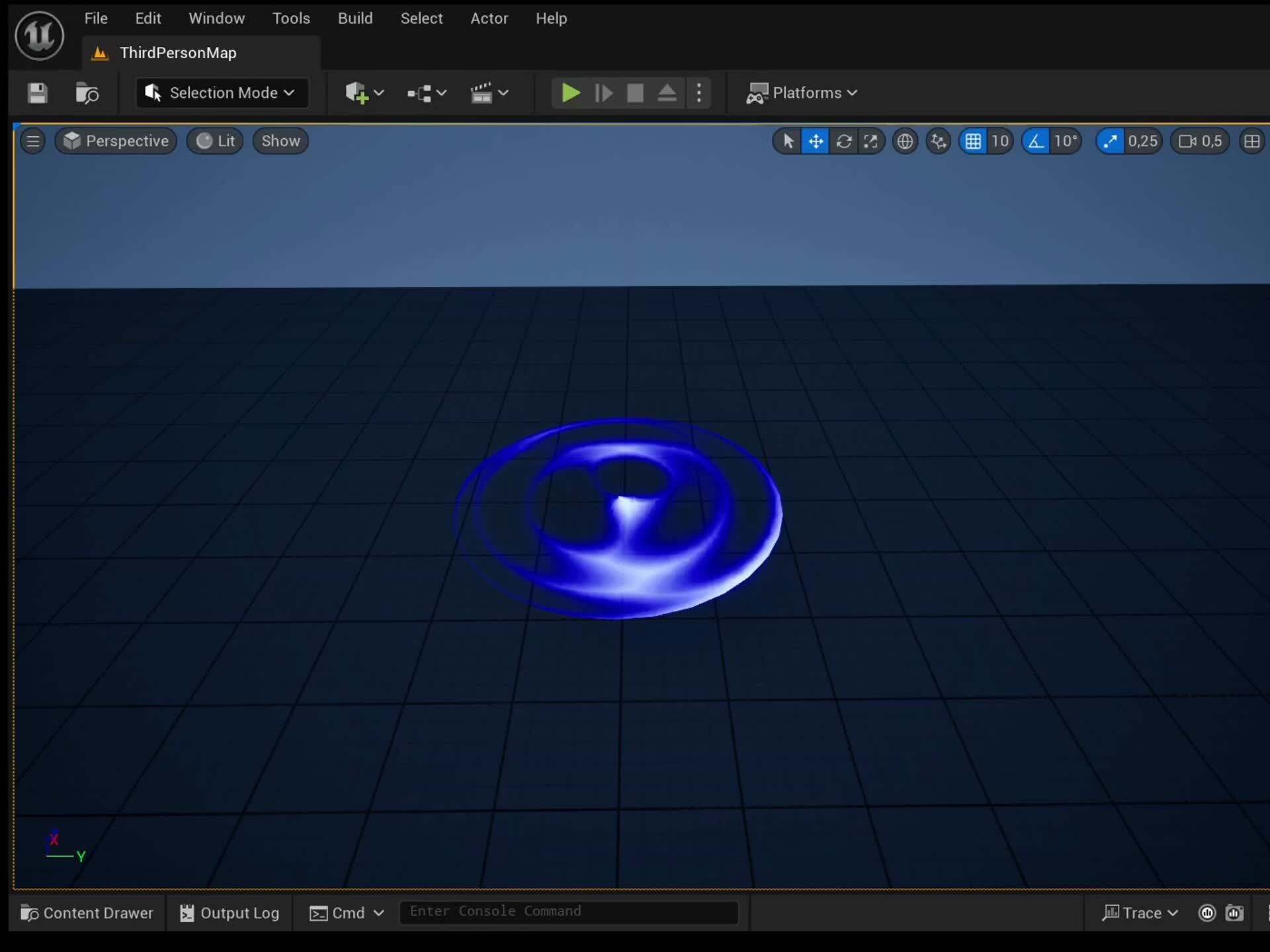This screenshot has height=952, width=1270.
Task: Start a Play In Editor session
Action: [x=570, y=93]
